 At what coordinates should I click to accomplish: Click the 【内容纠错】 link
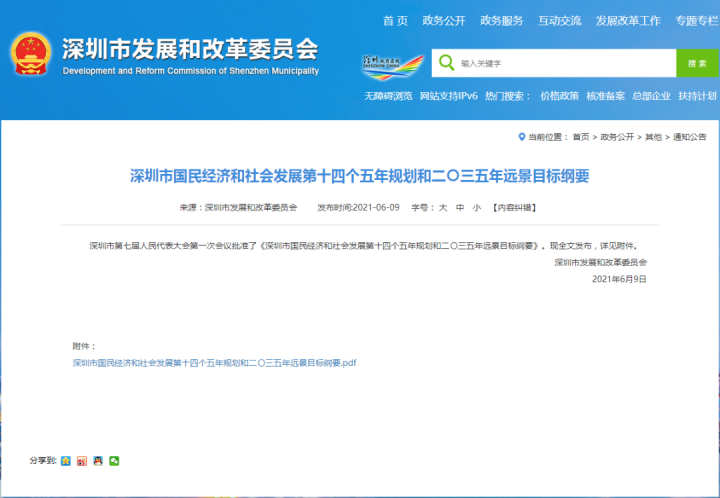[514, 207]
